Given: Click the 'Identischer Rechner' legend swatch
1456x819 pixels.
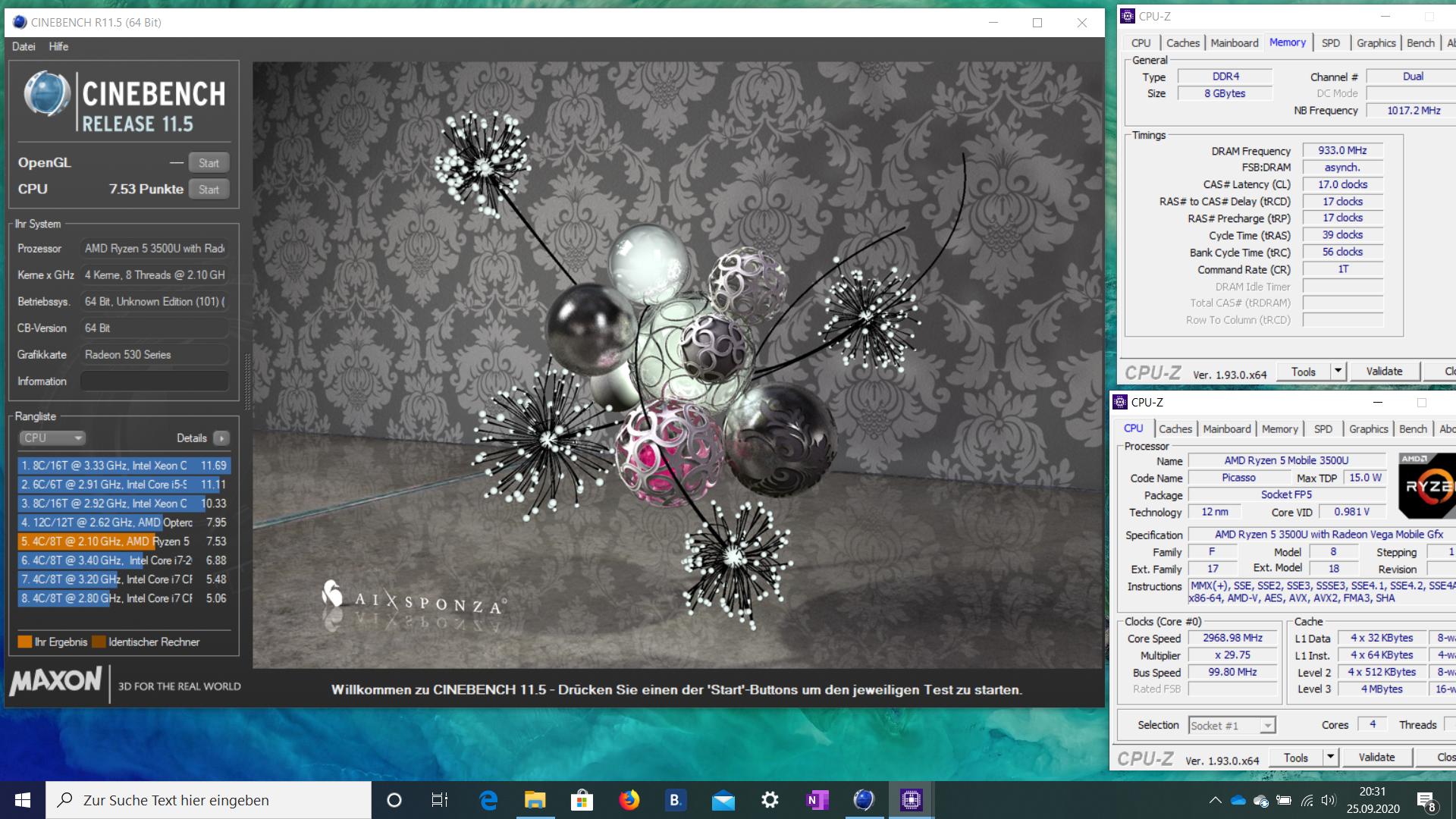Looking at the screenshot, I should pyautogui.click(x=99, y=642).
